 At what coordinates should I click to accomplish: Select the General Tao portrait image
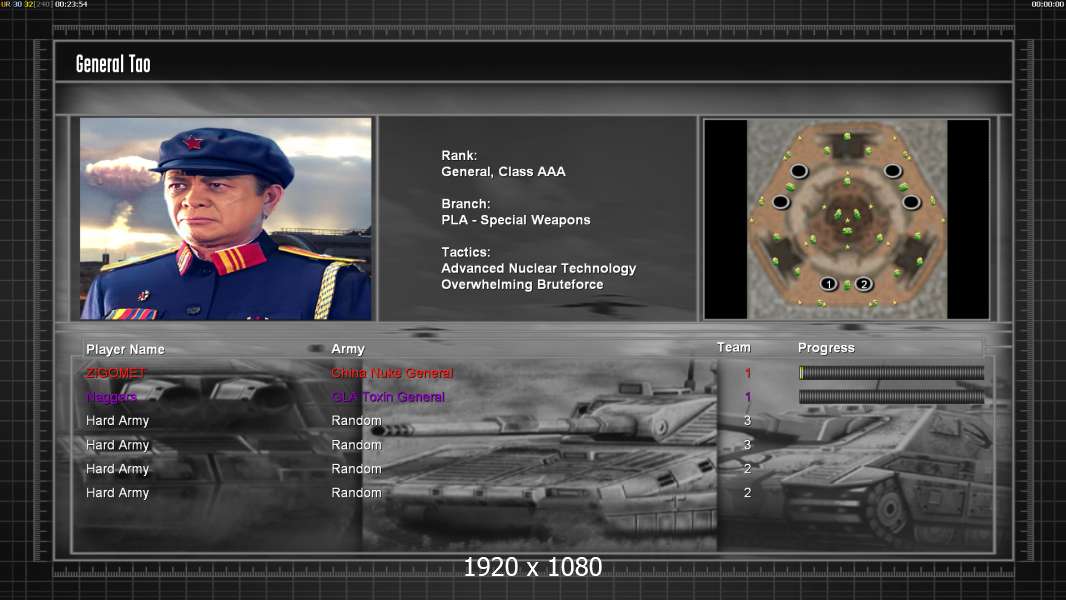click(x=226, y=218)
